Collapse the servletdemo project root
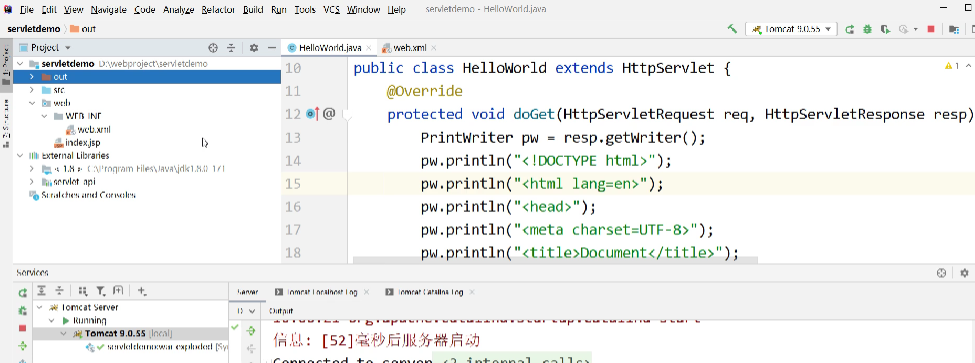 (20, 63)
